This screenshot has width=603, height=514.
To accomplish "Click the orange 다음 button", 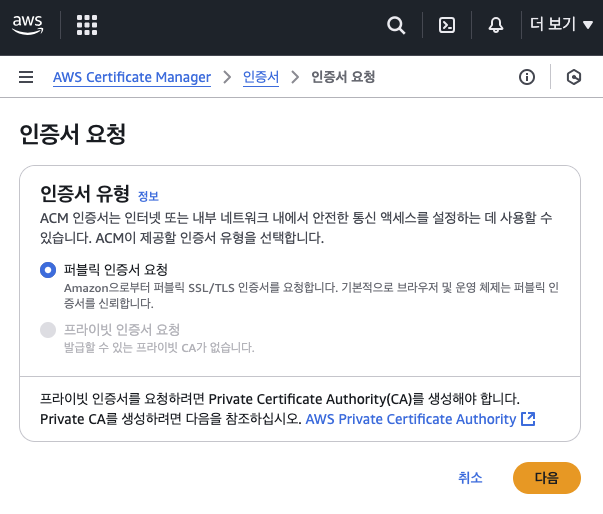I will (x=546, y=478).
